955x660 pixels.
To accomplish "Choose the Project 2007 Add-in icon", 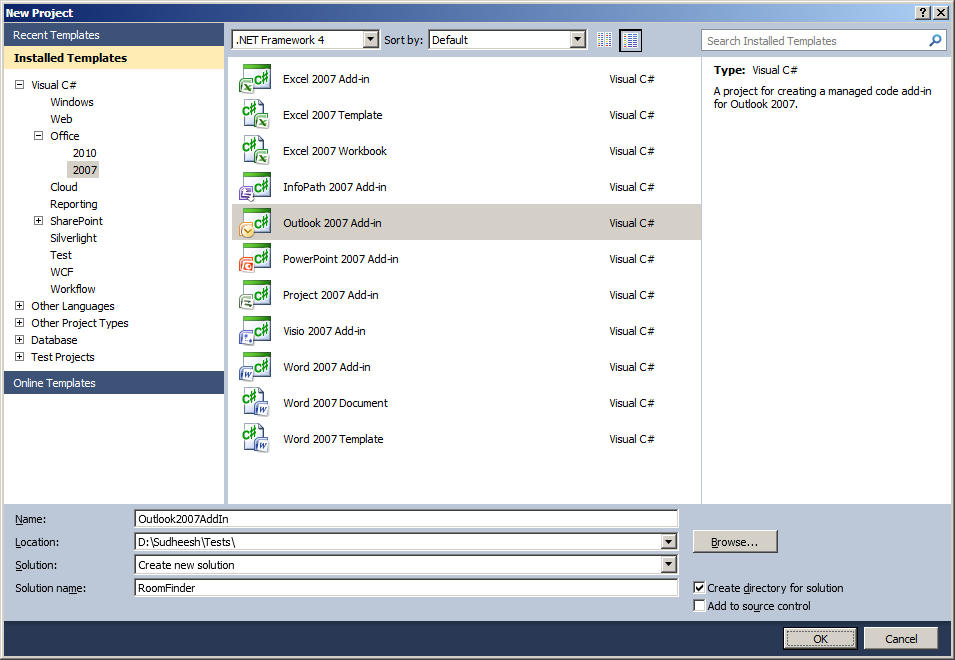I will [255, 294].
